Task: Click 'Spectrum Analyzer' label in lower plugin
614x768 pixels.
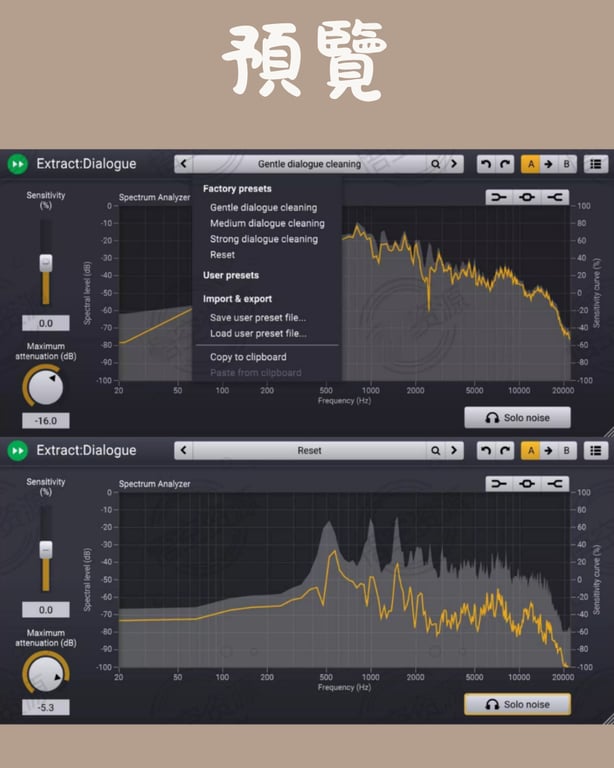Action: click(155, 483)
